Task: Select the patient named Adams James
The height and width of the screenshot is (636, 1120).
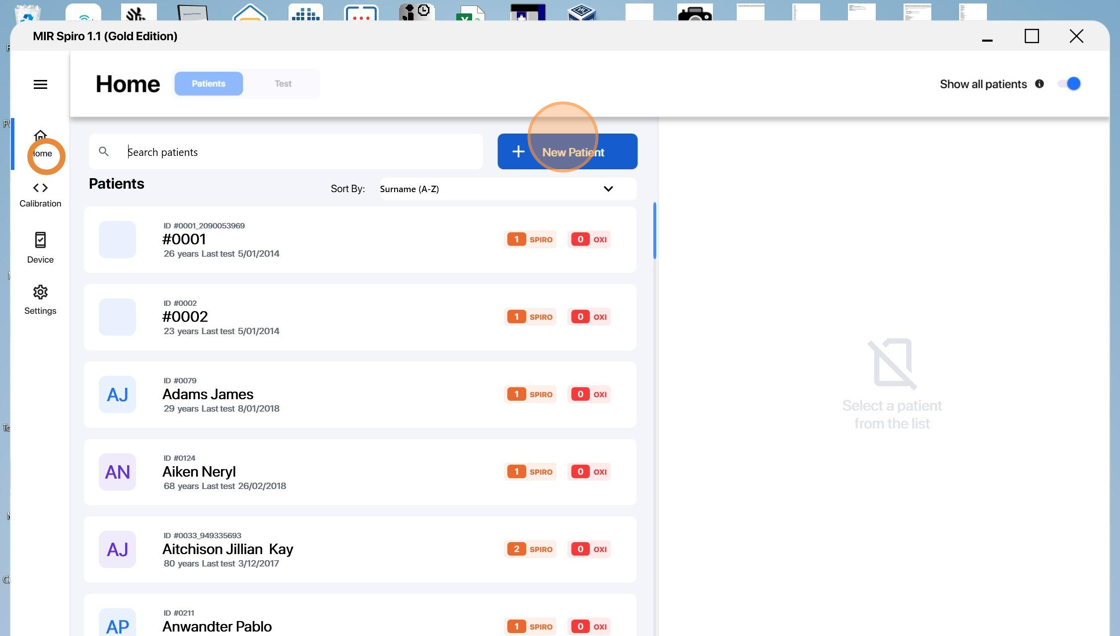Action: tap(360, 394)
